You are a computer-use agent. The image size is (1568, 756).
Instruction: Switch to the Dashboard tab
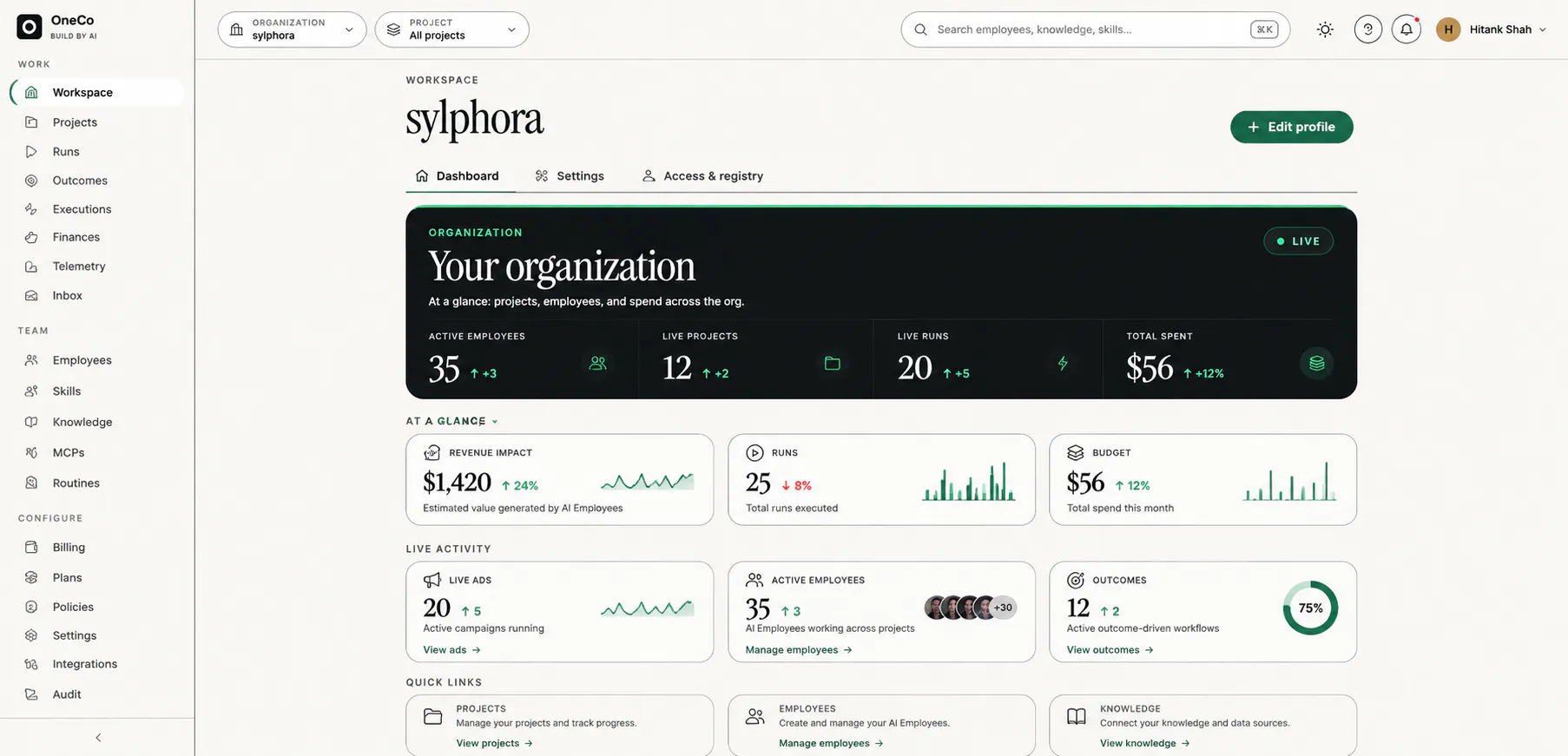(458, 176)
